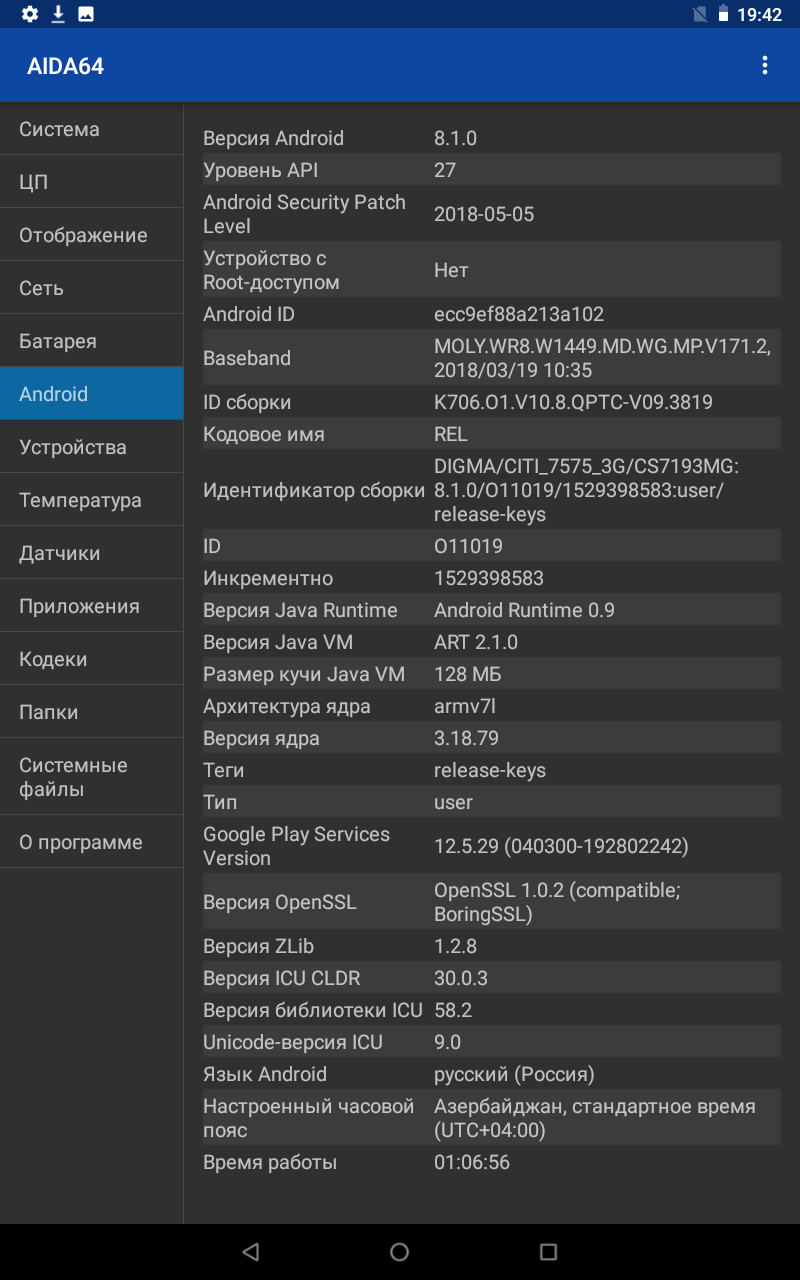Tap the download arrow notification icon

pyautogui.click(x=58, y=14)
